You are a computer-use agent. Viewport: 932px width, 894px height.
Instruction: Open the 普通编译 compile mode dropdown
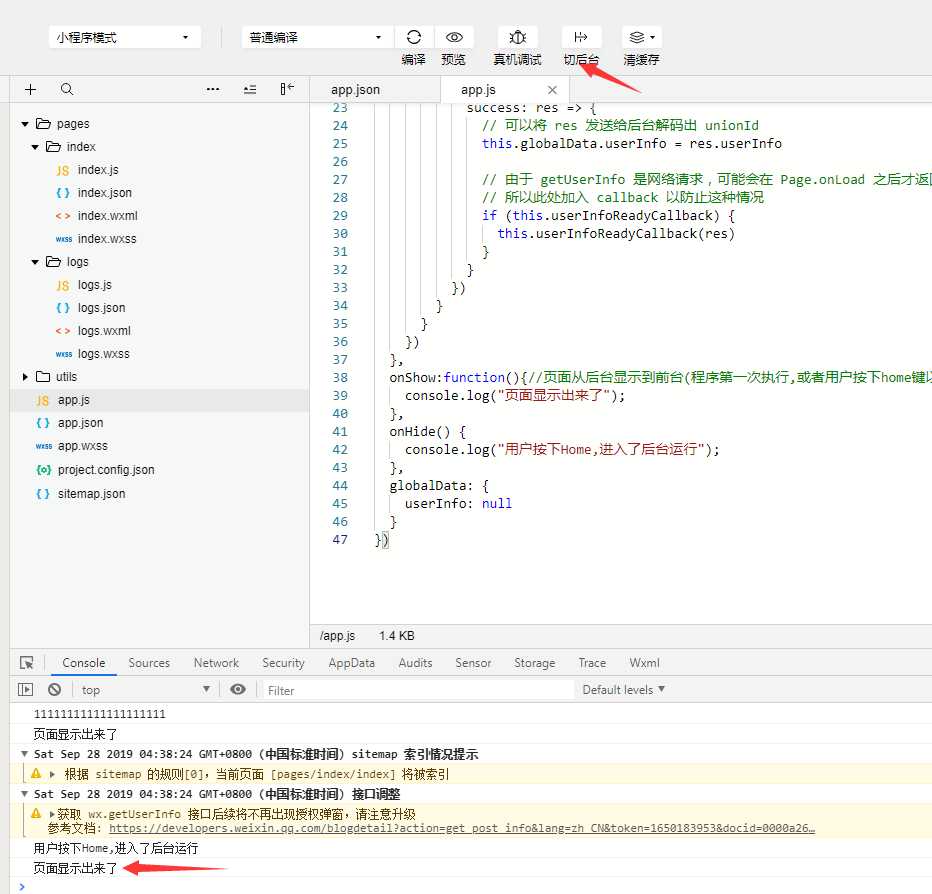317,37
